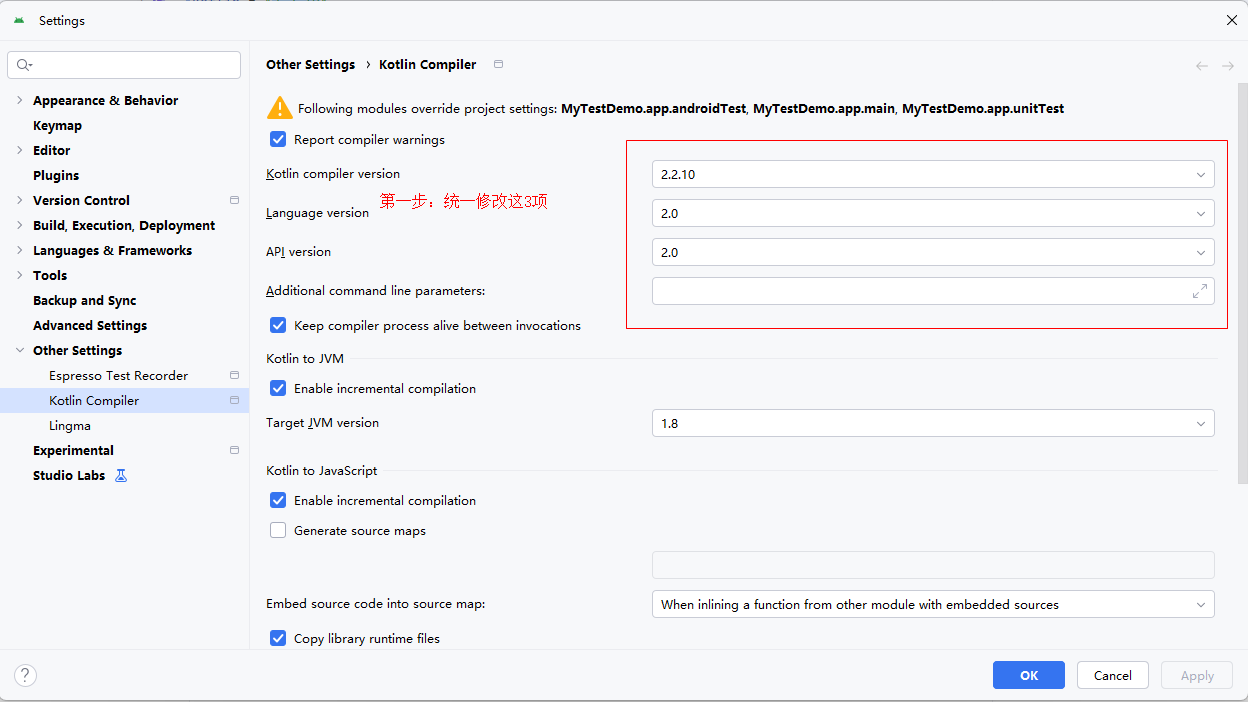Click the expand icon in Additional command line parameters field
Viewport: 1248px width, 702px height.
pyautogui.click(x=1199, y=291)
